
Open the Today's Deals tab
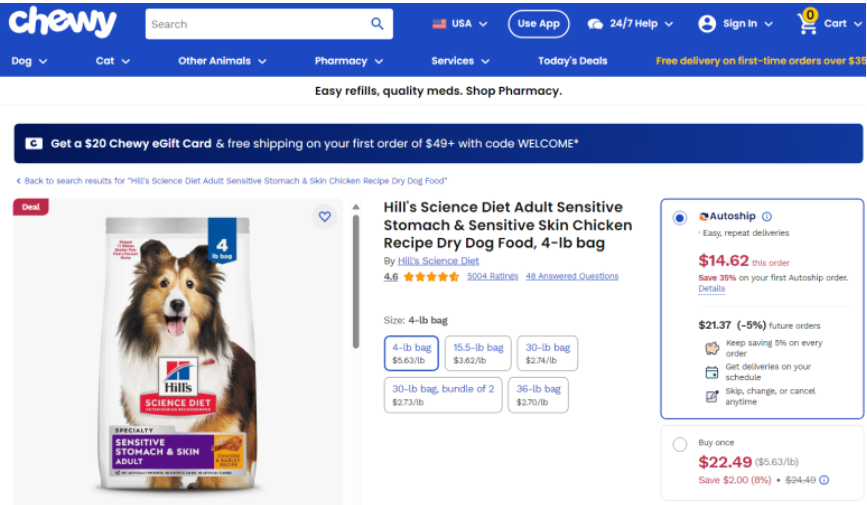tap(572, 61)
